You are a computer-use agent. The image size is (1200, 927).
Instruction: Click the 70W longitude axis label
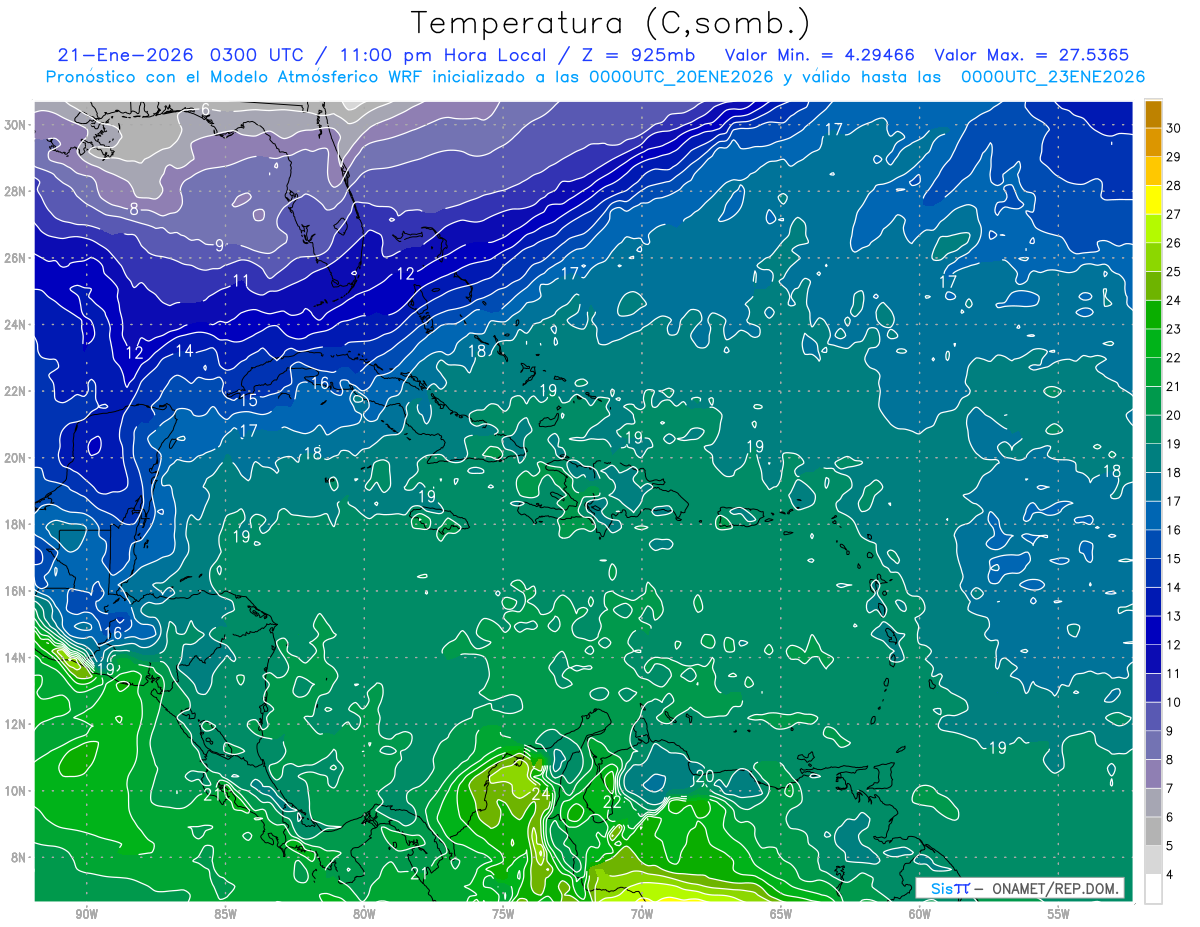point(642,914)
